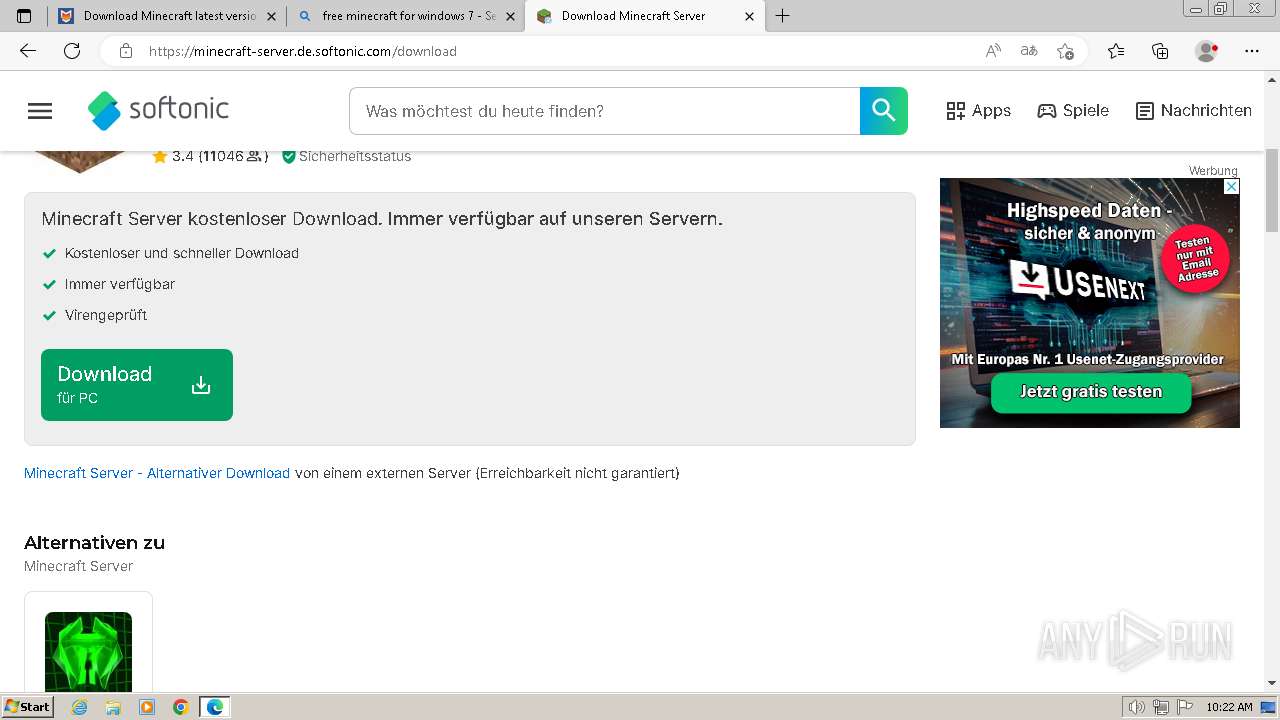This screenshot has height=720, width=1280.
Task: Open Edge Settings and more menu
Action: [1252, 51]
